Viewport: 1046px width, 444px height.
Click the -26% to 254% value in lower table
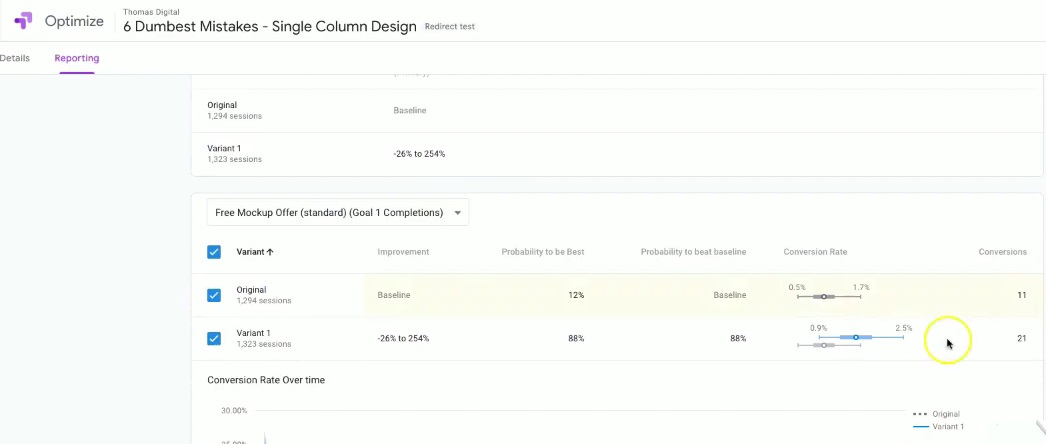tap(403, 339)
